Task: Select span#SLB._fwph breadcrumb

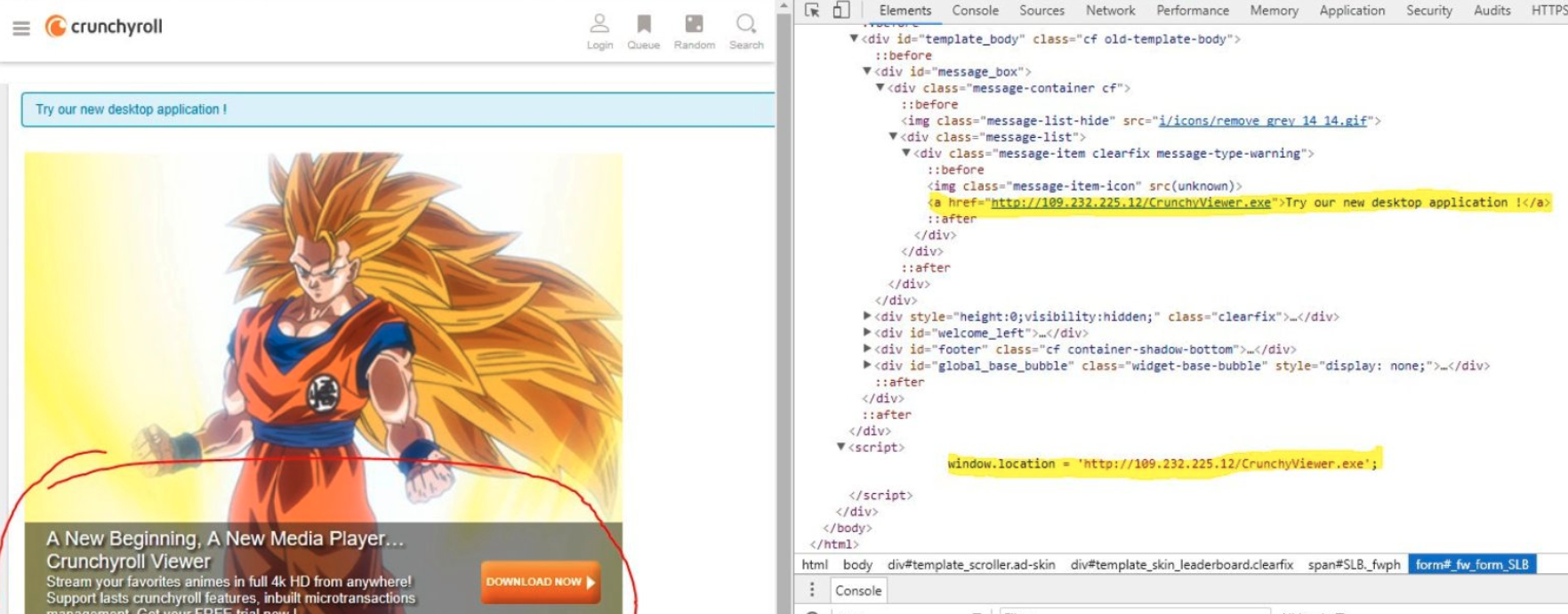Action: pos(1354,564)
